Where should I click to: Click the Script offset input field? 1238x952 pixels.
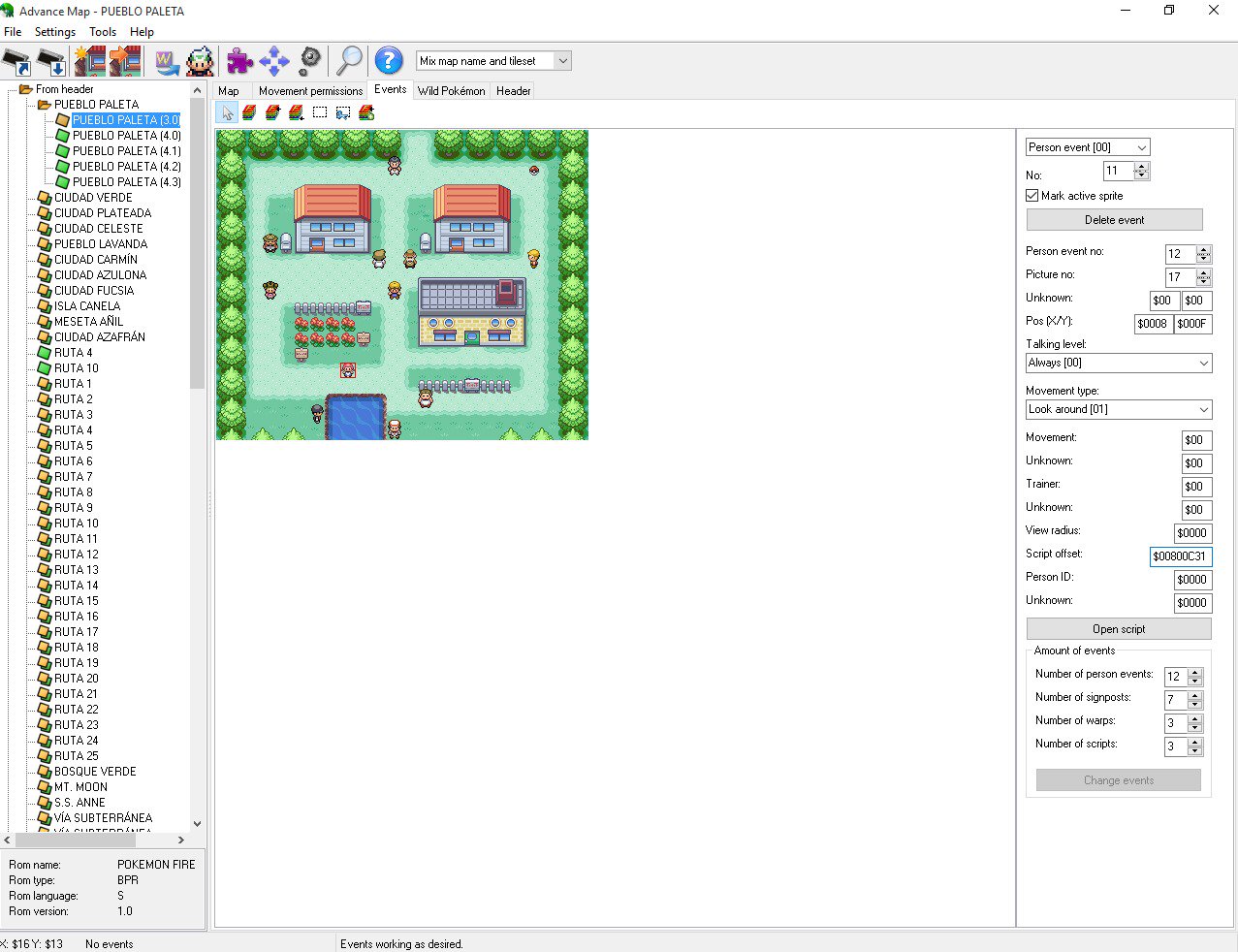pos(1181,556)
